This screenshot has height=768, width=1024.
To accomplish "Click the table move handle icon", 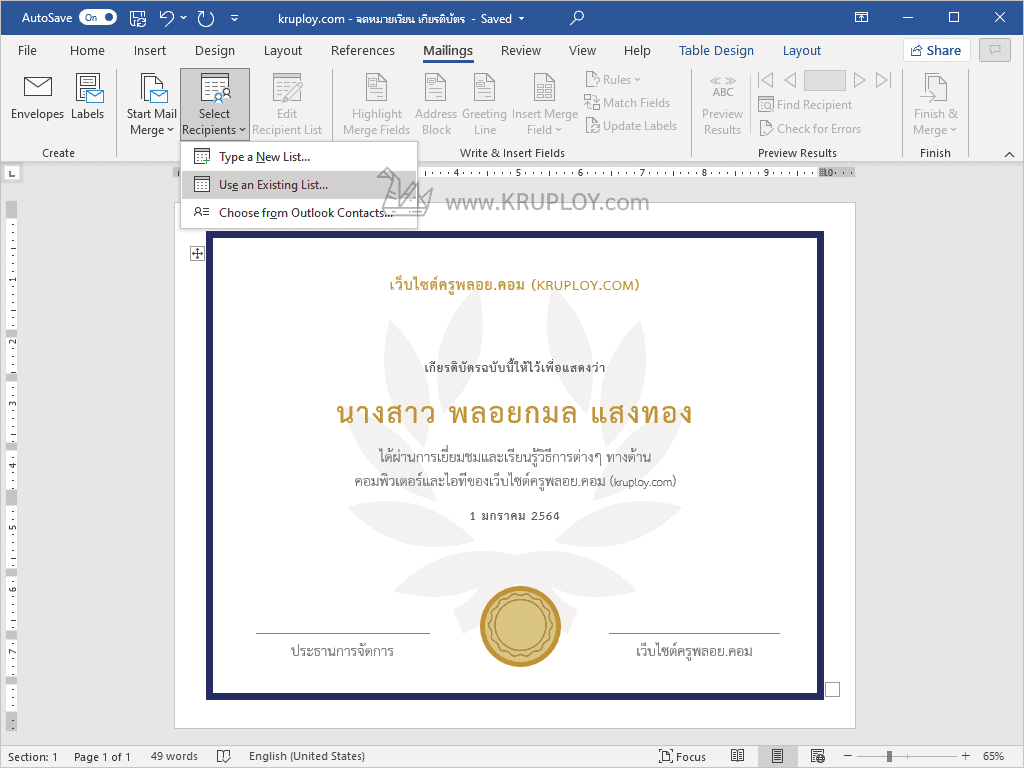I will pyautogui.click(x=197, y=254).
